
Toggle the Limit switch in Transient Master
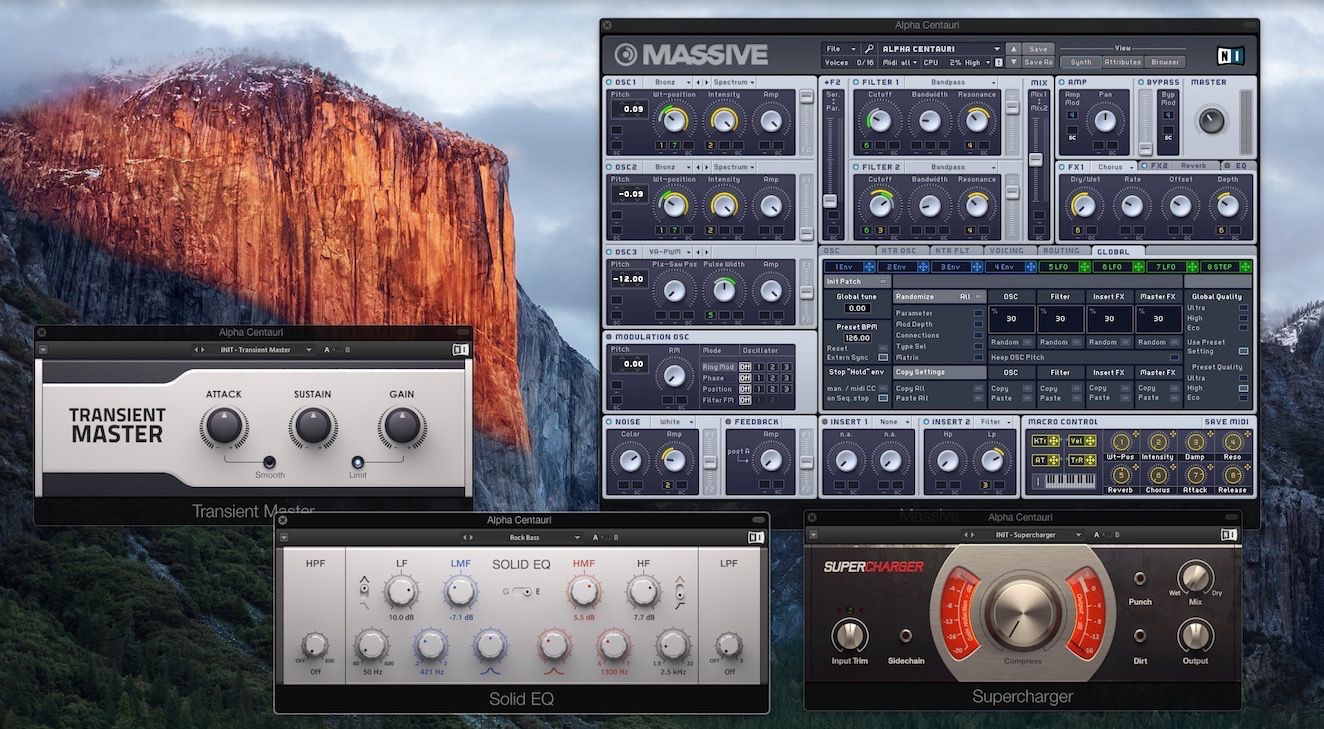358,462
